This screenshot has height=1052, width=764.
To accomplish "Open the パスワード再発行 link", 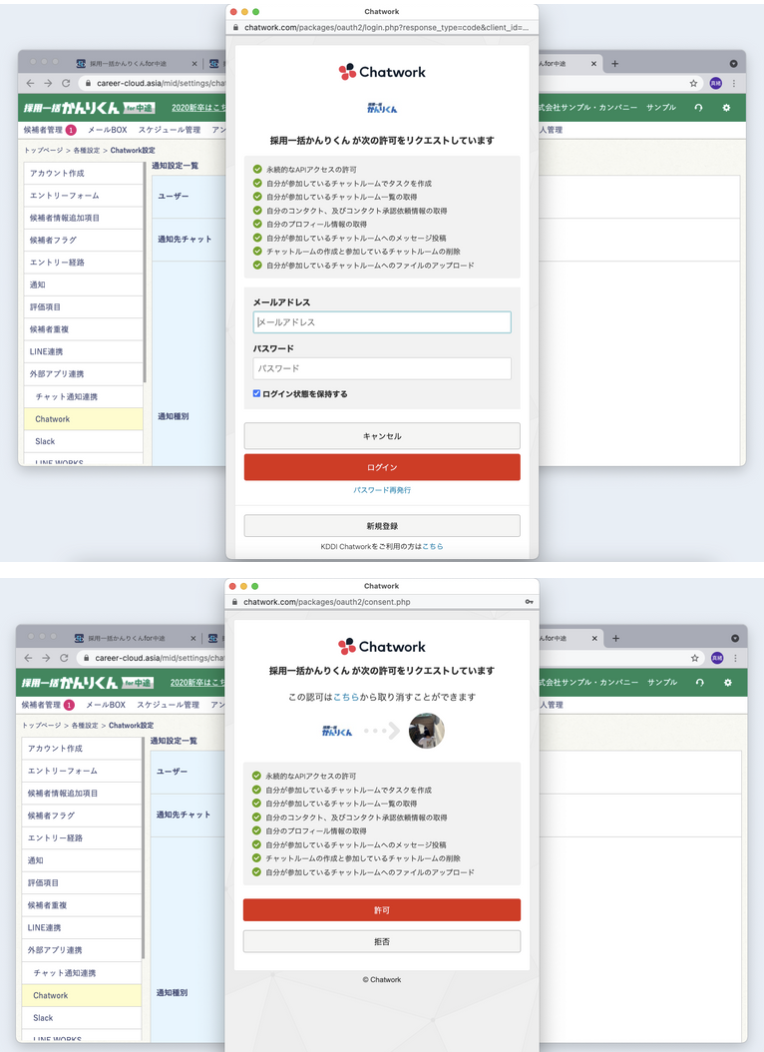I will [x=382, y=490].
